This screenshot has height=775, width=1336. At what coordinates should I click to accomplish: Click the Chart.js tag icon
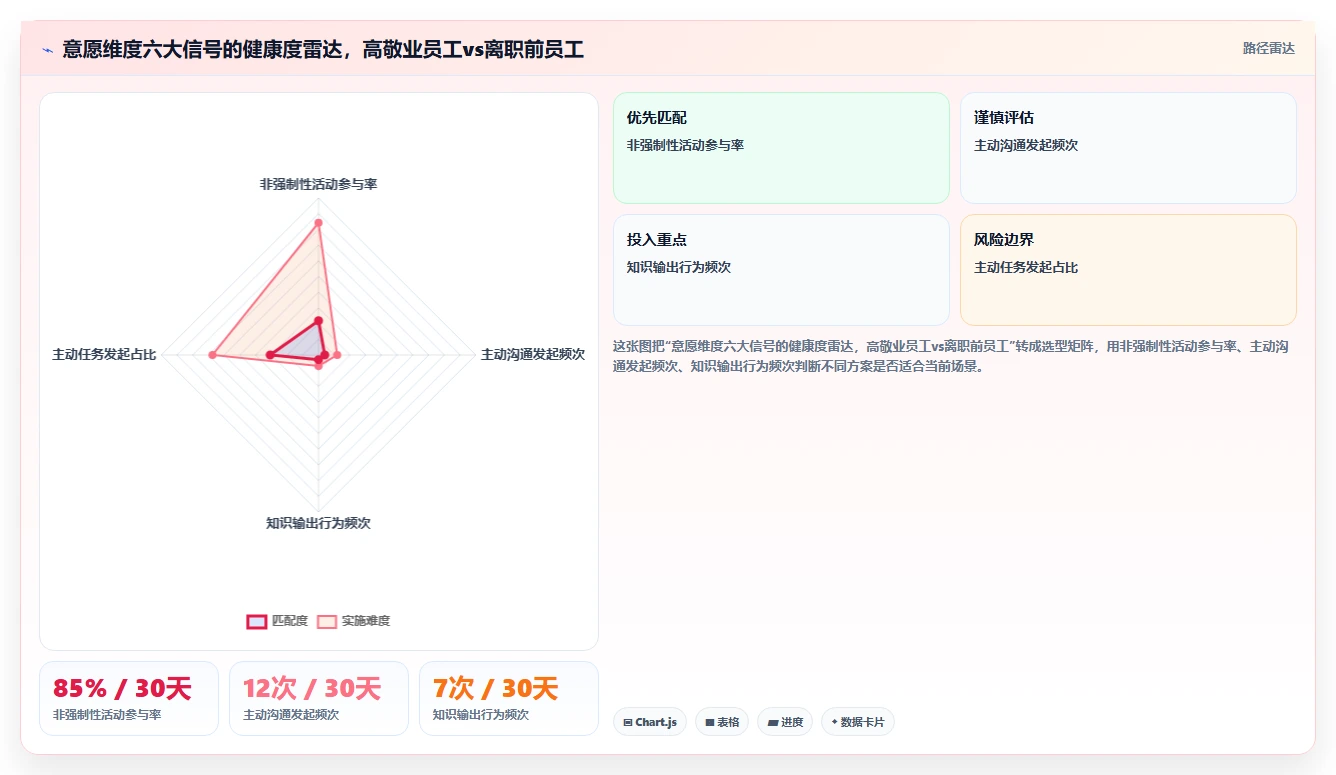(x=628, y=722)
